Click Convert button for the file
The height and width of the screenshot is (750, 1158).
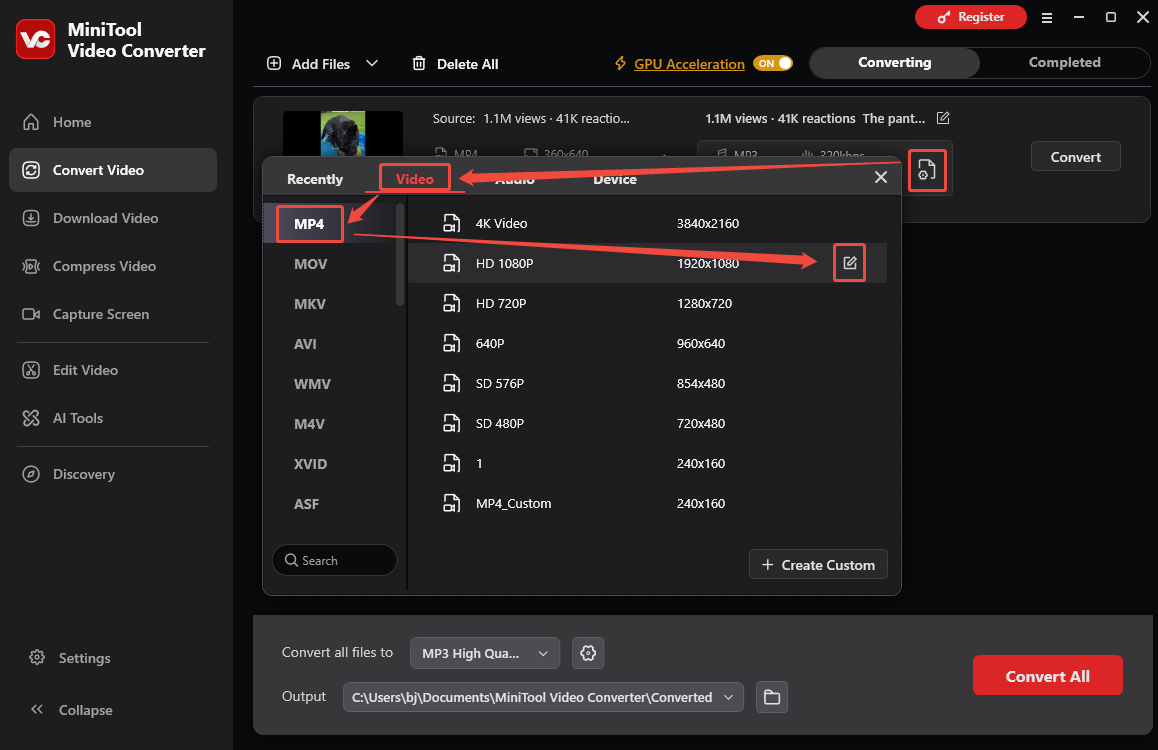1075,156
